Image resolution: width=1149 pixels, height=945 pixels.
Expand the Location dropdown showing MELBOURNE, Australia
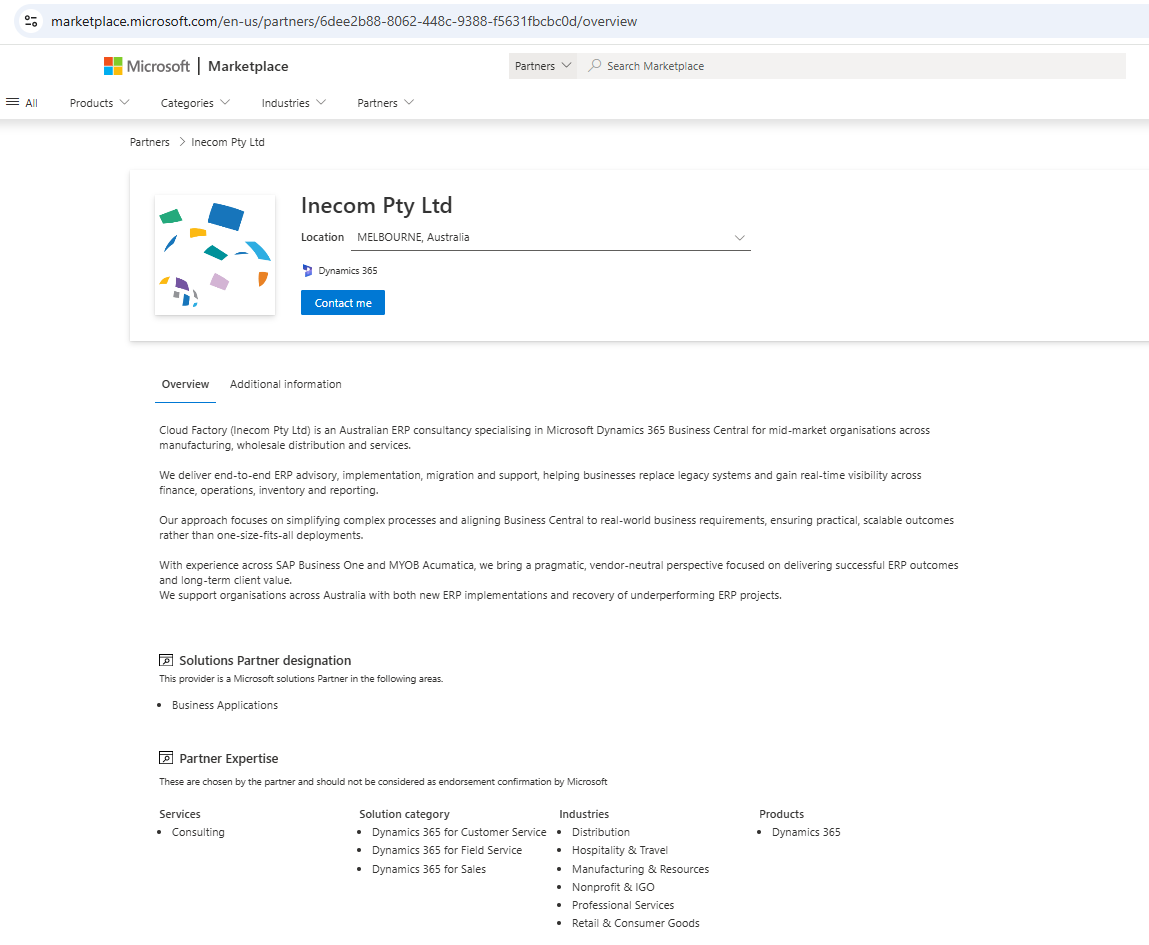pyautogui.click(x=739, y=237)
